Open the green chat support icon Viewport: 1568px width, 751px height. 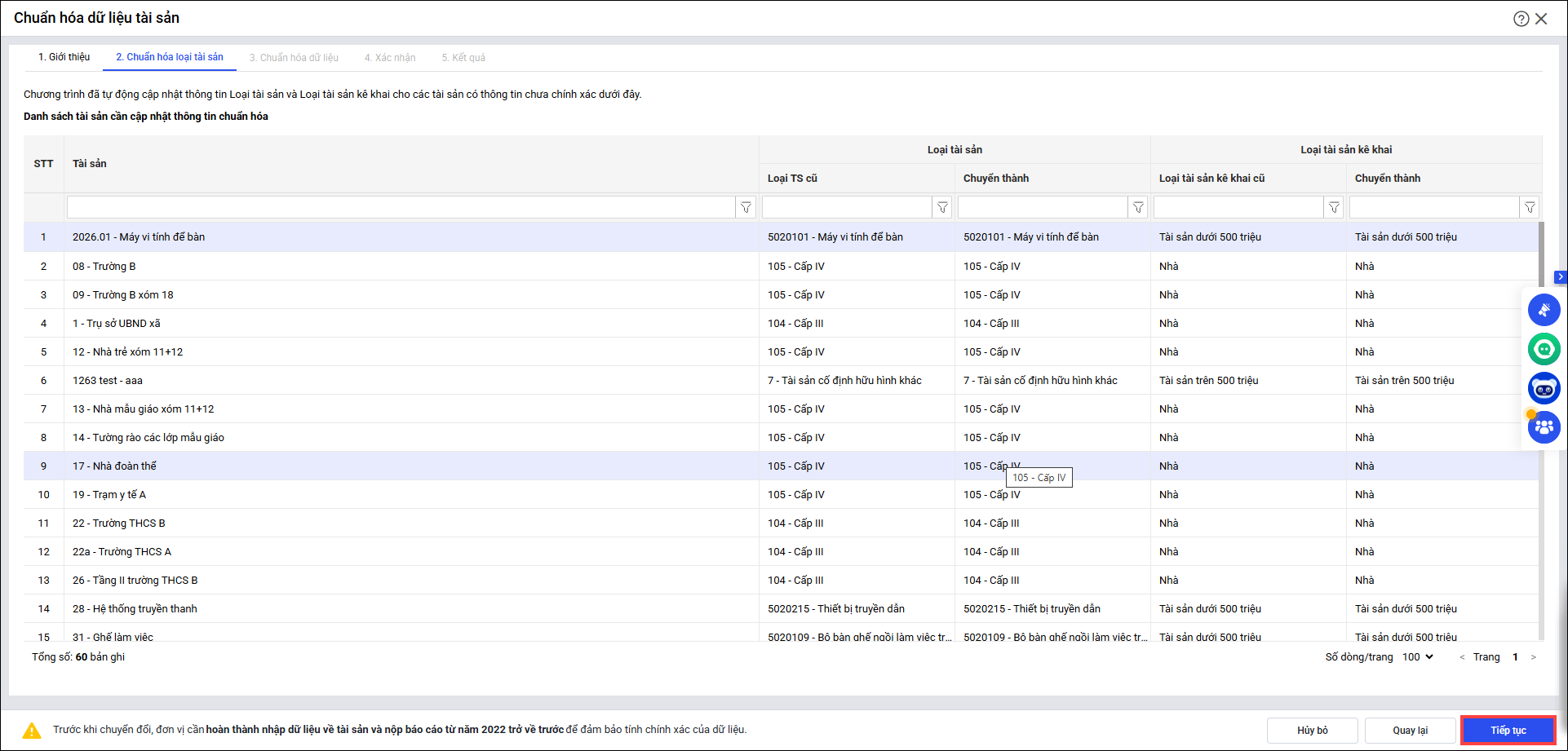point(1544,349)
